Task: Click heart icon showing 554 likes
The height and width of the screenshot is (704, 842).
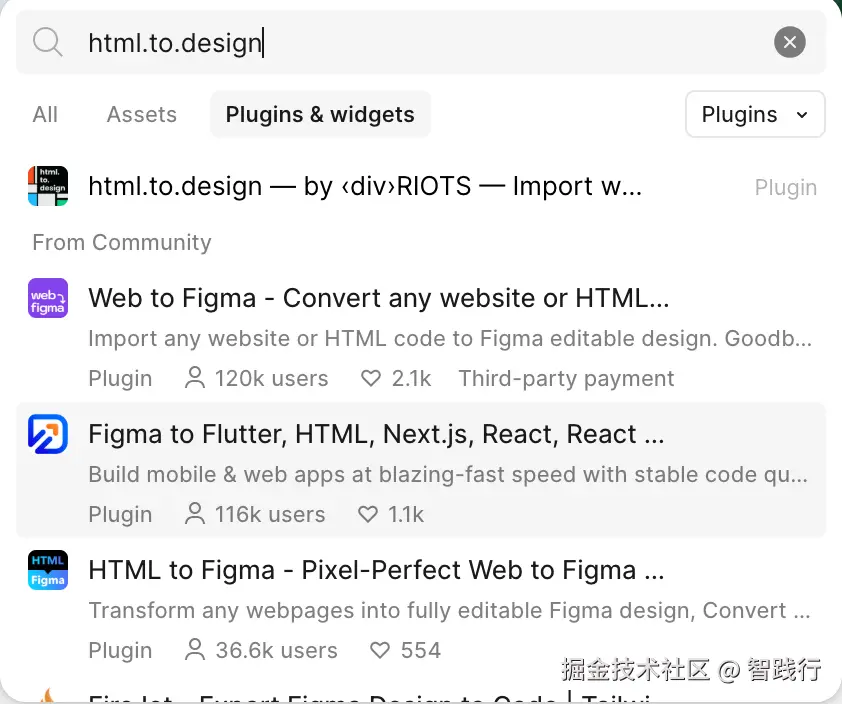Action: click(x=380, y=651)
